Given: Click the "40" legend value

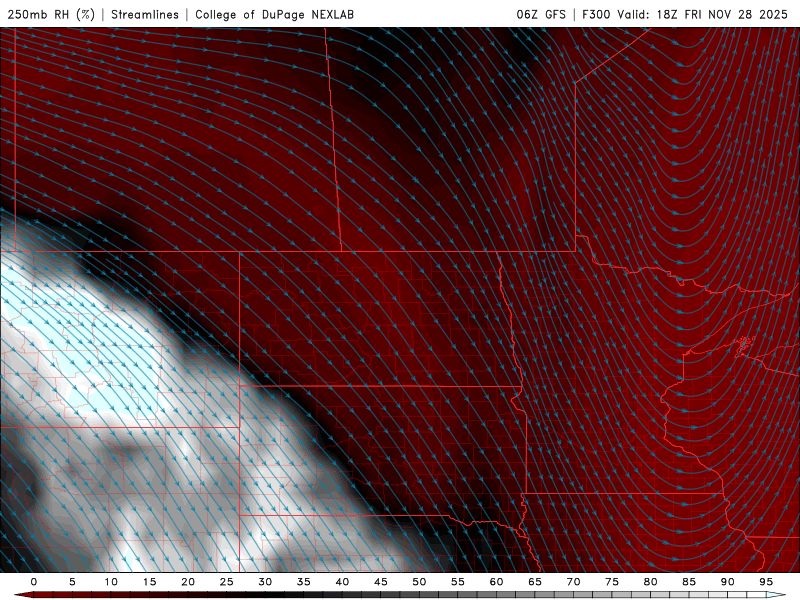Looking at the screenshot, I should pyautogui.click(x=342, y=582).
